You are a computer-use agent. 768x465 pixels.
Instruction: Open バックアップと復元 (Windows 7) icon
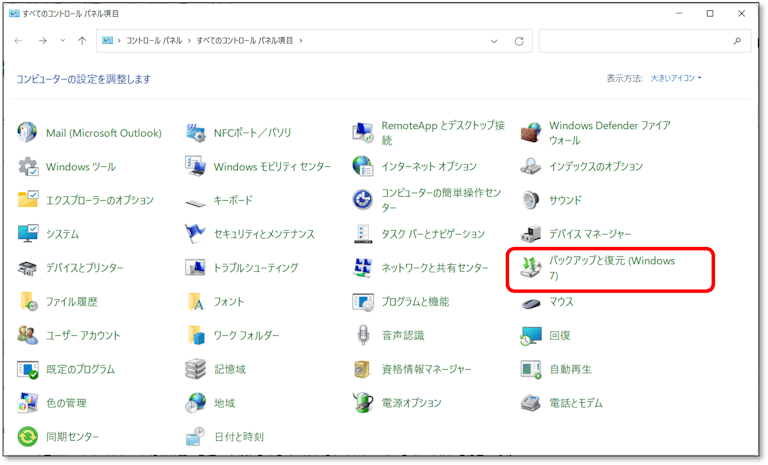pos(531,268)
